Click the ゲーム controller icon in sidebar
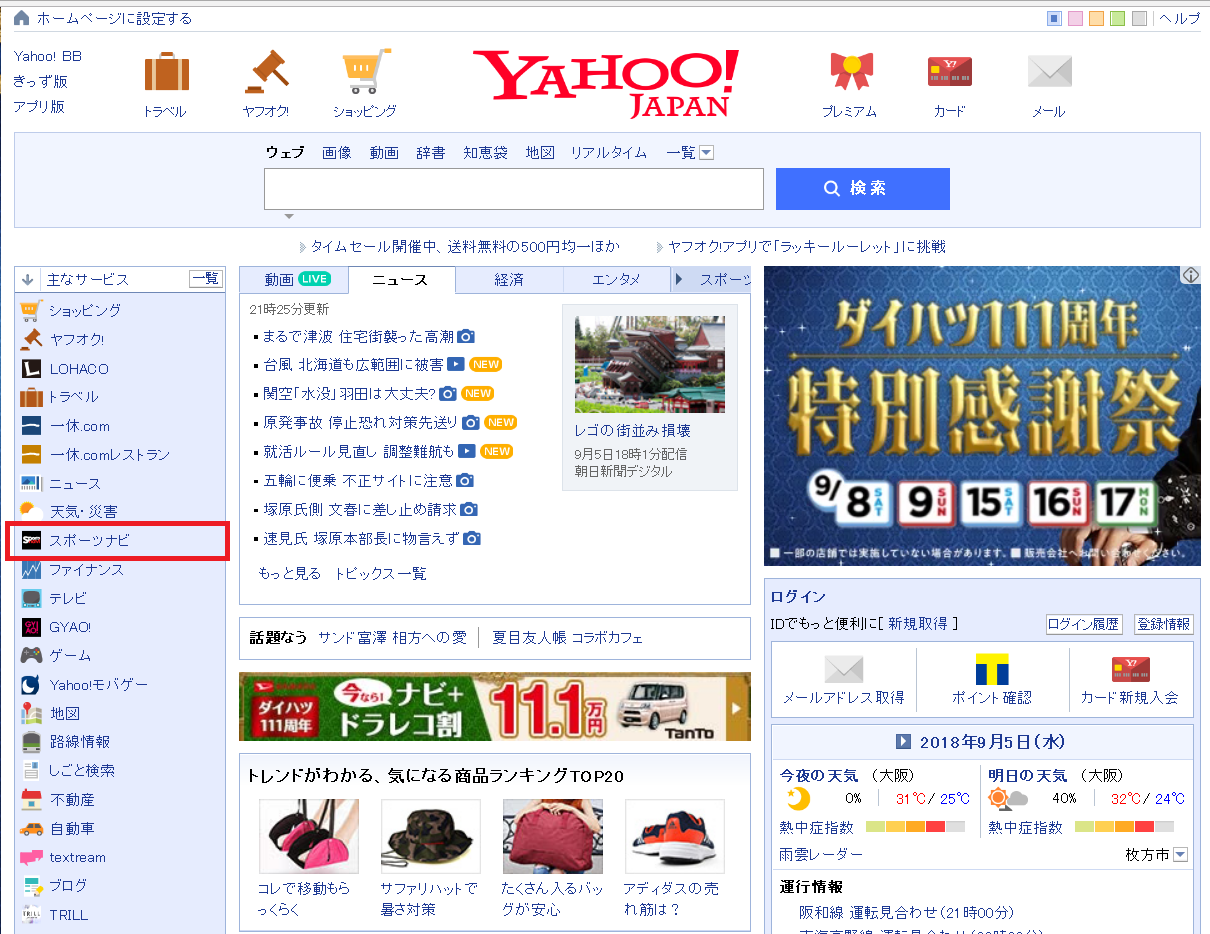1210x934 pixels. tap(31, 656)
